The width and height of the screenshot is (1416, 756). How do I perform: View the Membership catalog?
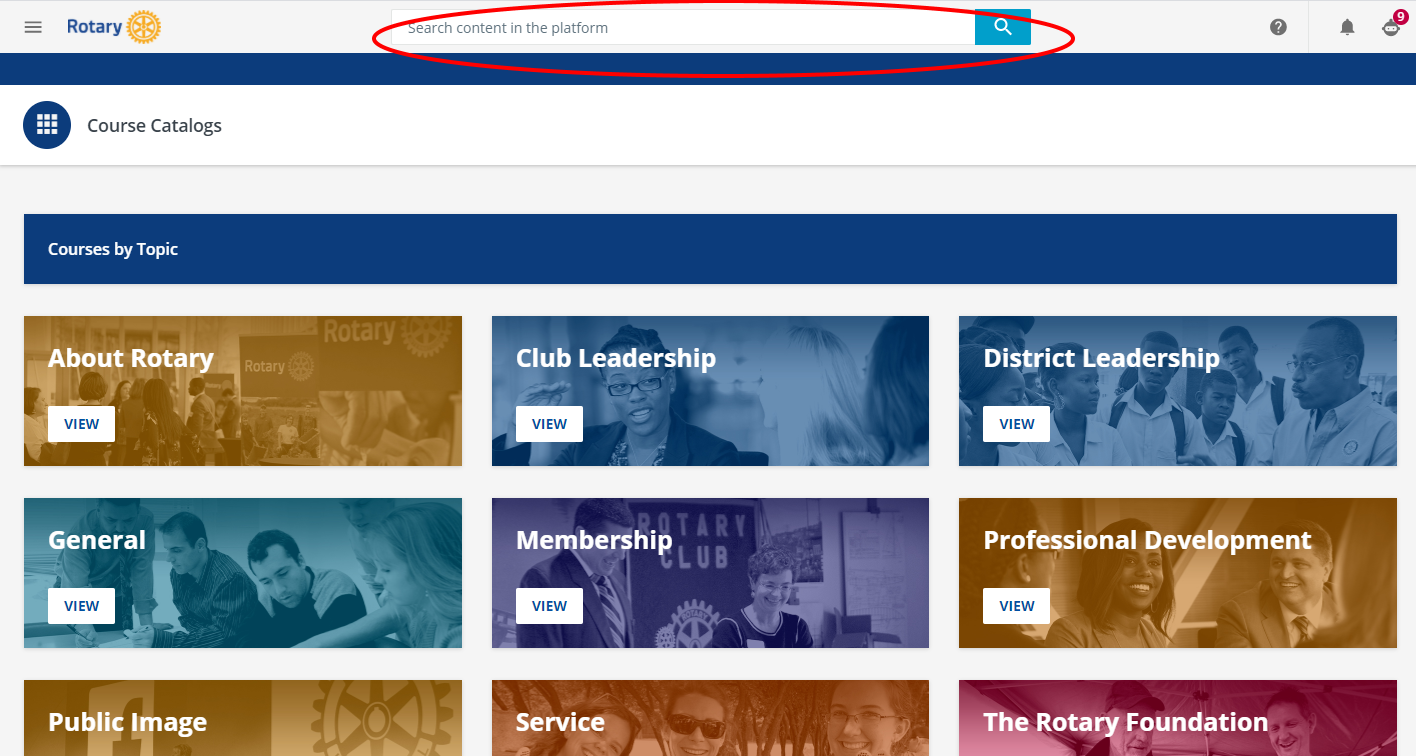click(549, 606)
